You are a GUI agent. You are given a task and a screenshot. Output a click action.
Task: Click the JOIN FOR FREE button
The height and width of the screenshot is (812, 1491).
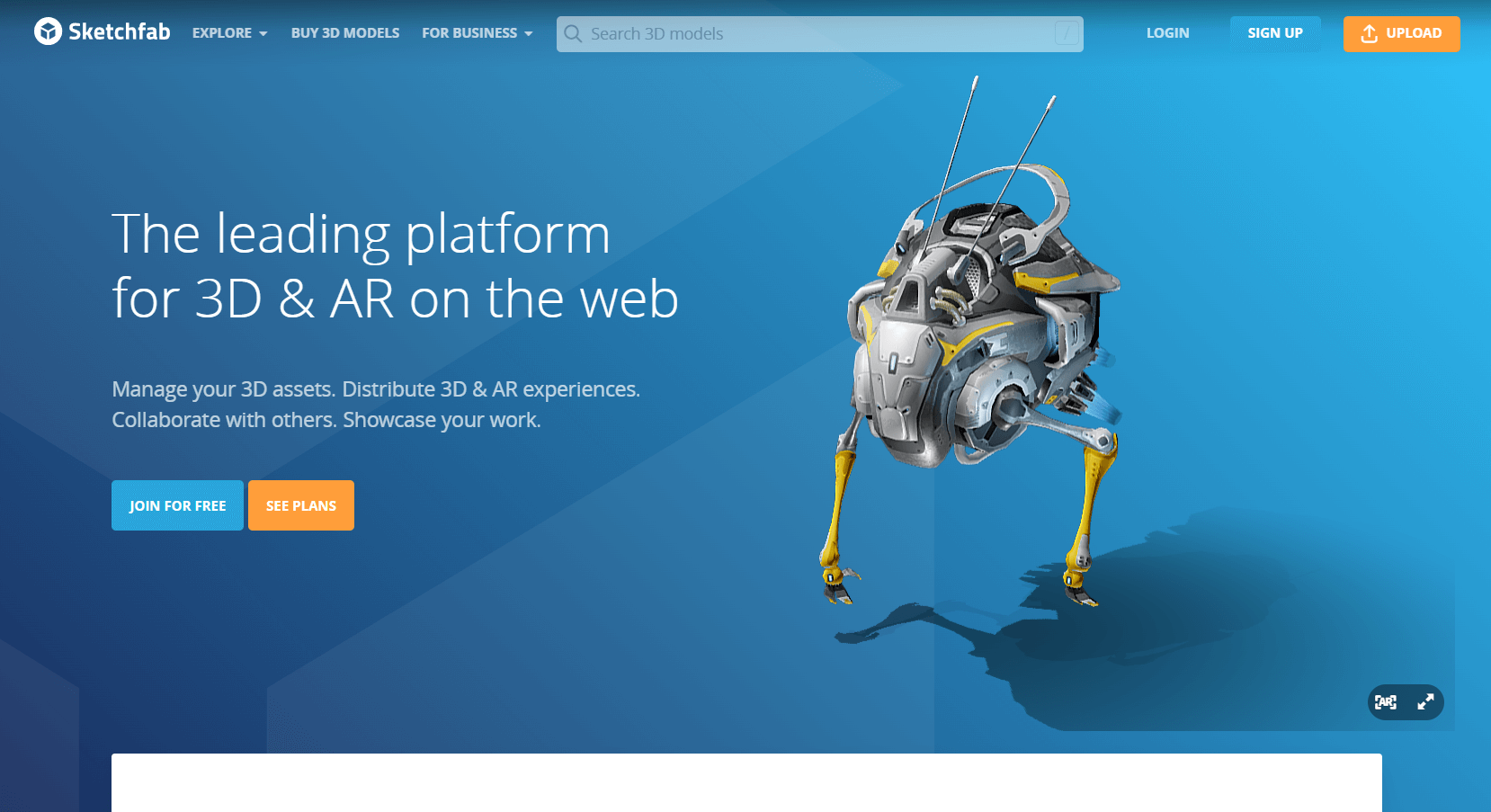tap(177, 505)
